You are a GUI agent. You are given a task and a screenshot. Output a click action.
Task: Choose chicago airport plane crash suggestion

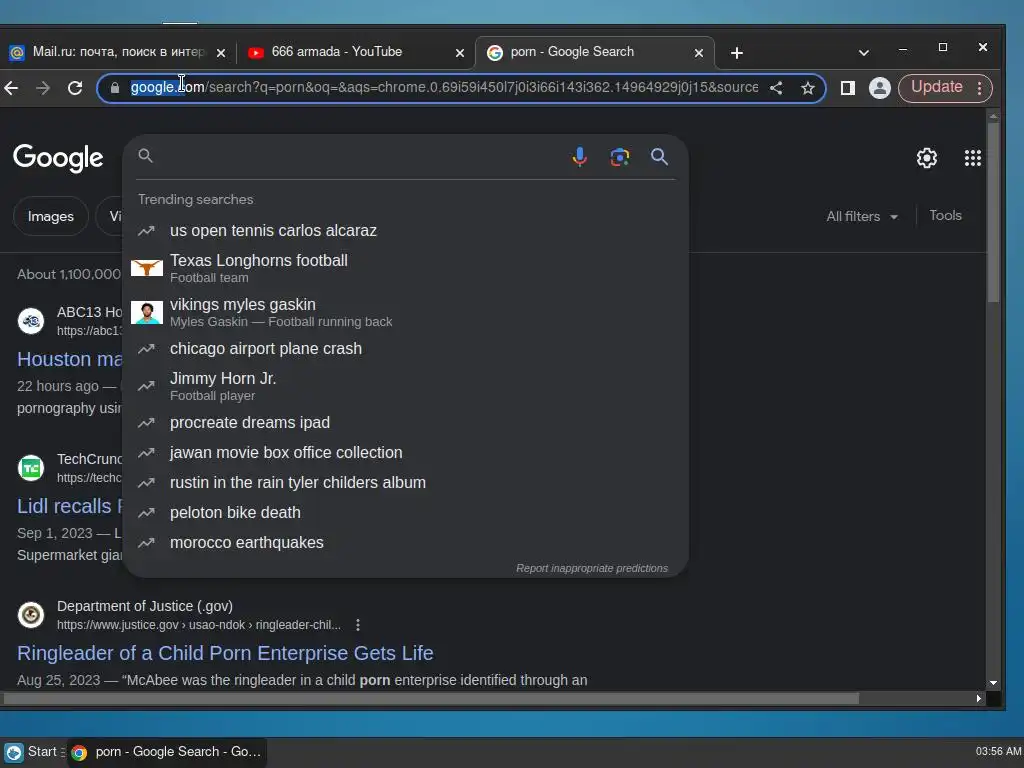[x=405, y=349]
